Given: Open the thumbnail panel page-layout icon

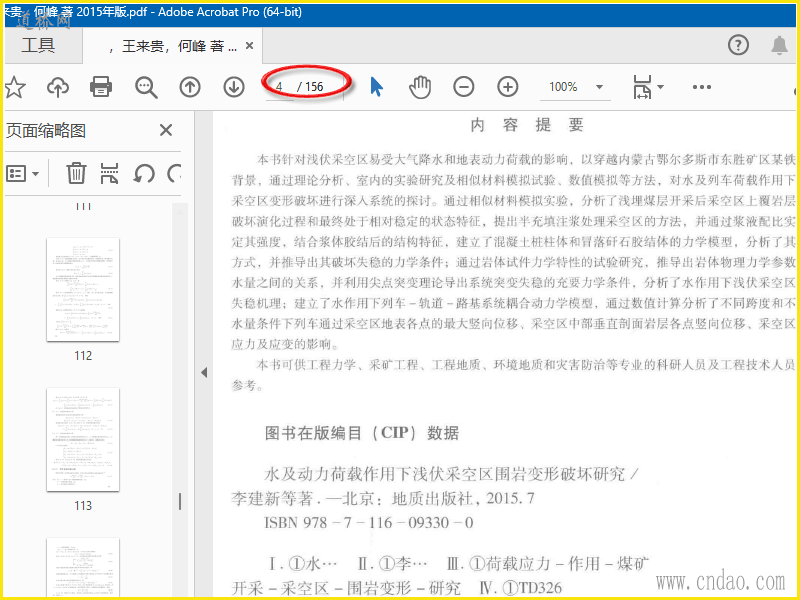Looking at the screenshot, I should [x=110, y=173].
